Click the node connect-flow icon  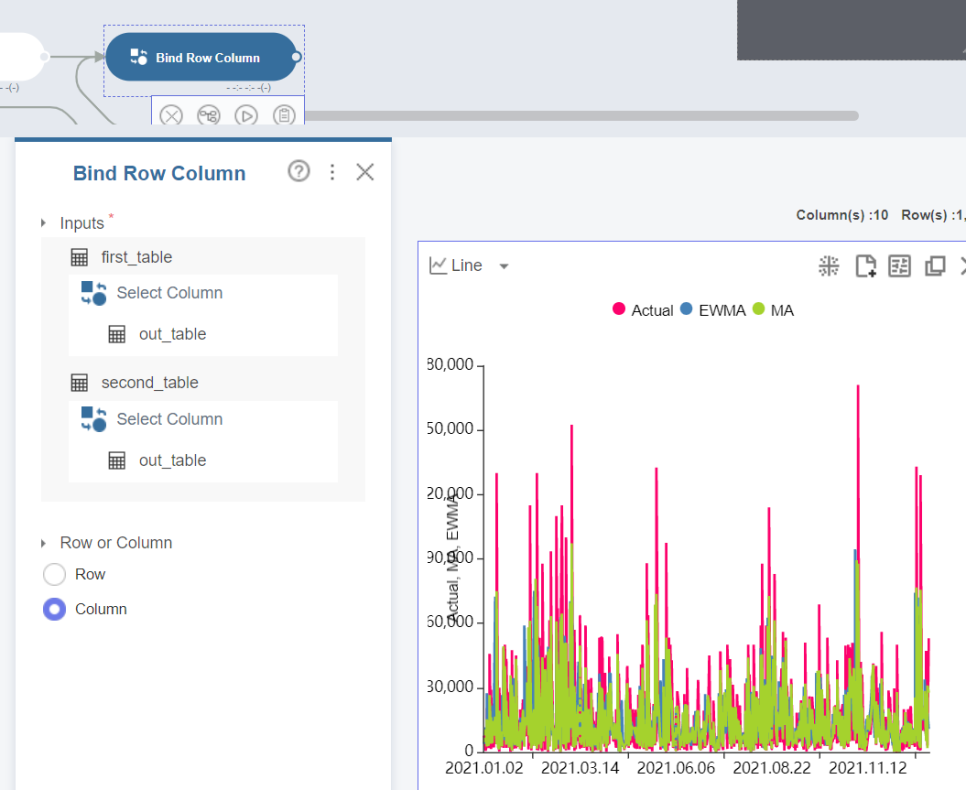(x=209, y=115)
